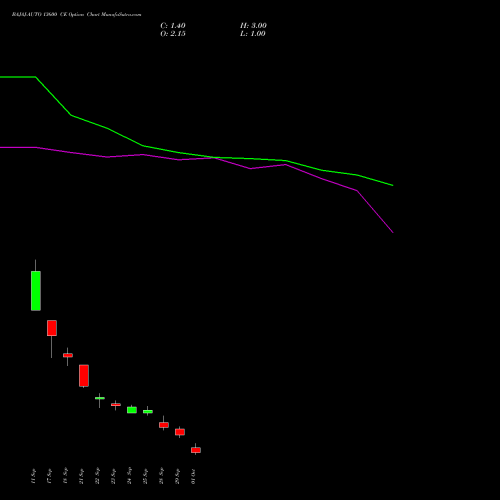Click the green candle for 24 Sep

[x=132, y=410]
